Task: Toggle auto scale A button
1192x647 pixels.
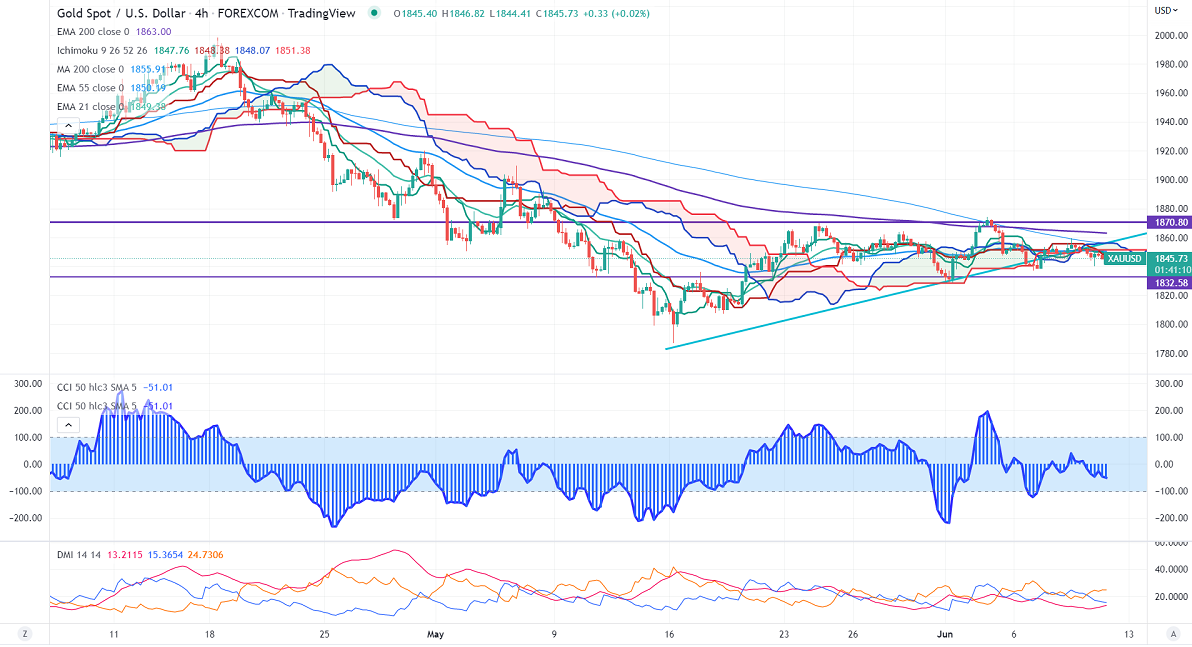Action: pyautogui.click(x=1172, y=634)
